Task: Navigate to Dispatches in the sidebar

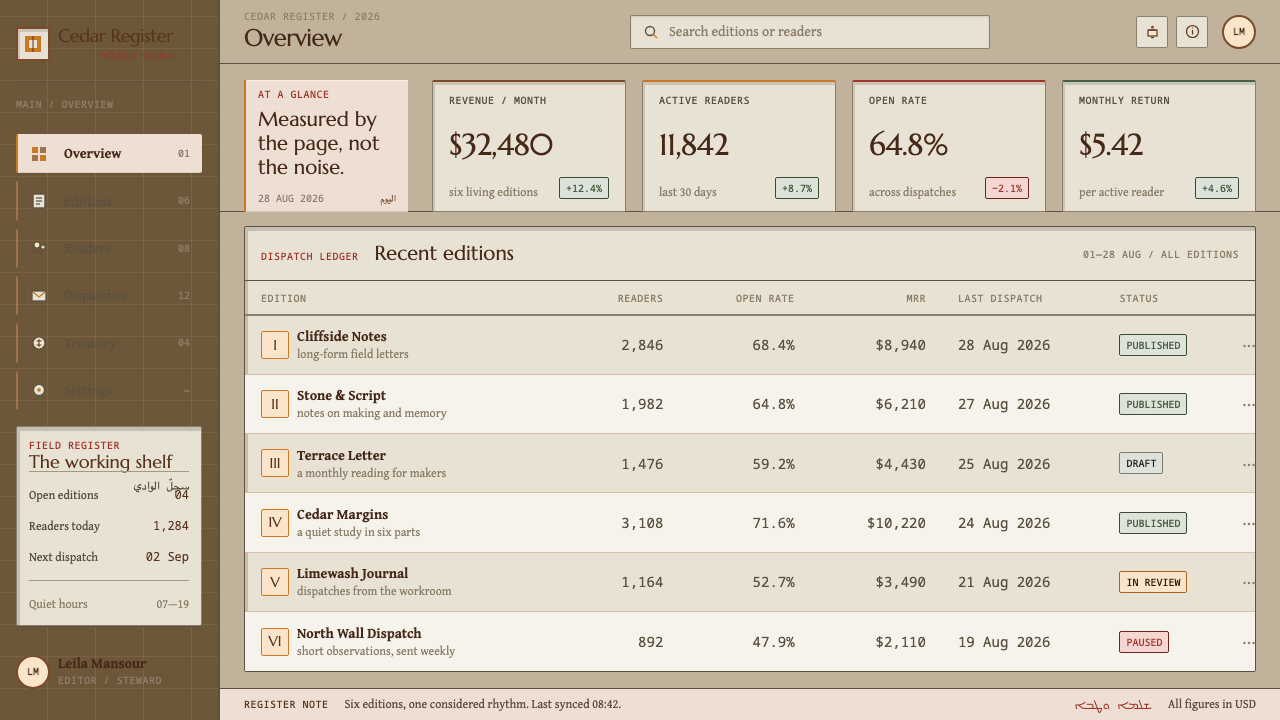Action: point(109,296)
